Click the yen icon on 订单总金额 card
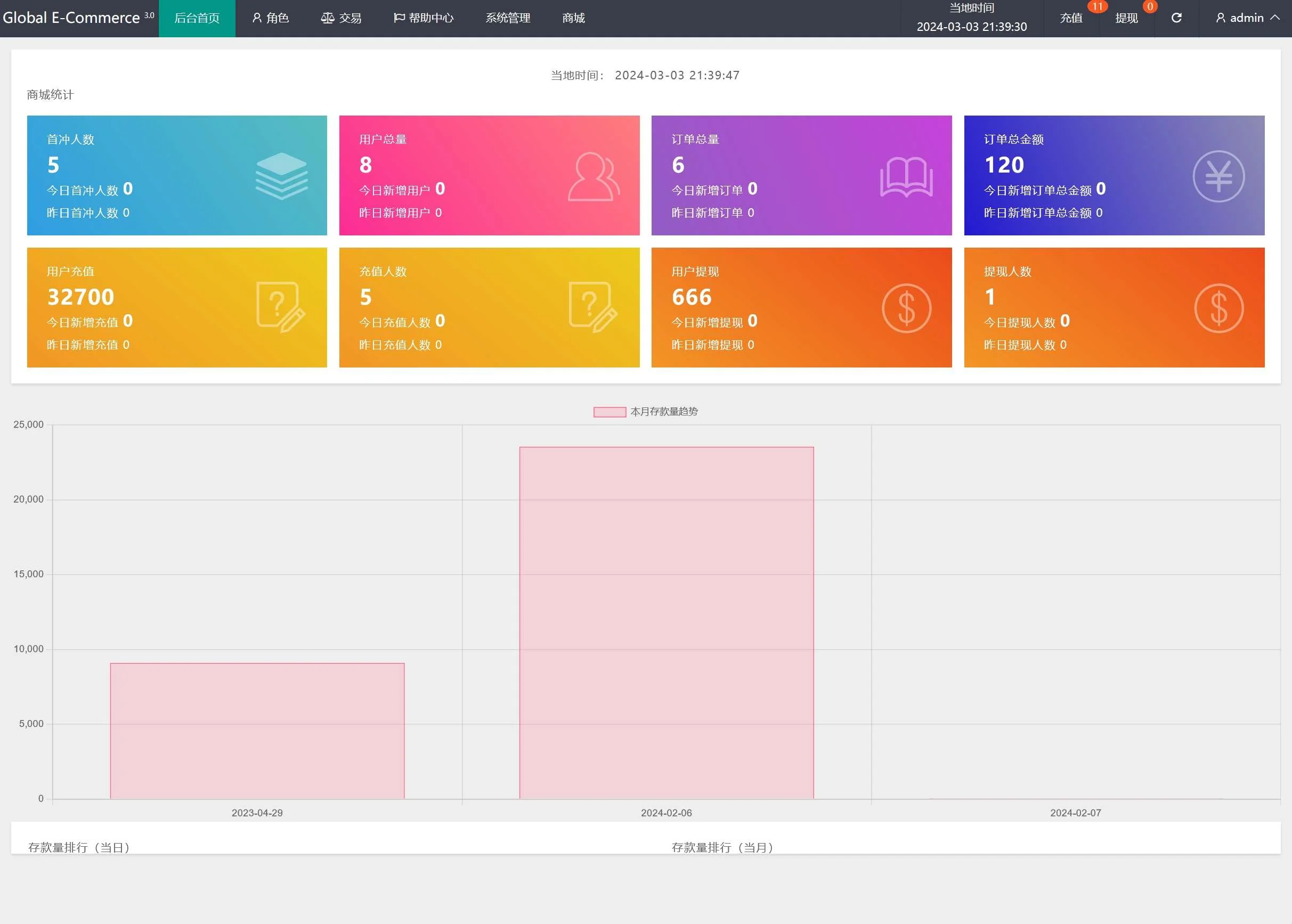The width and height of the screenshot is (1292, 924). [x=1218, y=176]
